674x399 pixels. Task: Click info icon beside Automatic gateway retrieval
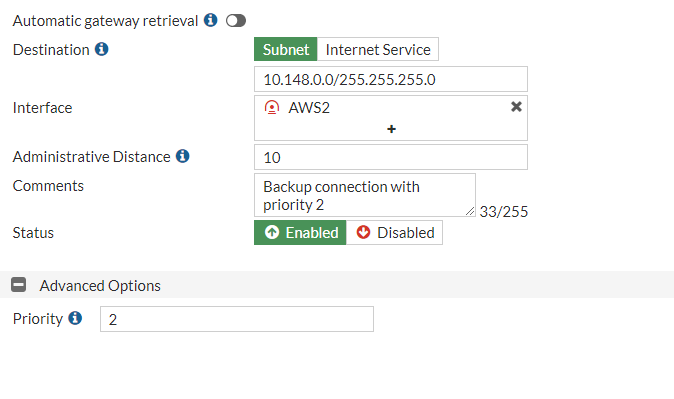pos(210,20)
